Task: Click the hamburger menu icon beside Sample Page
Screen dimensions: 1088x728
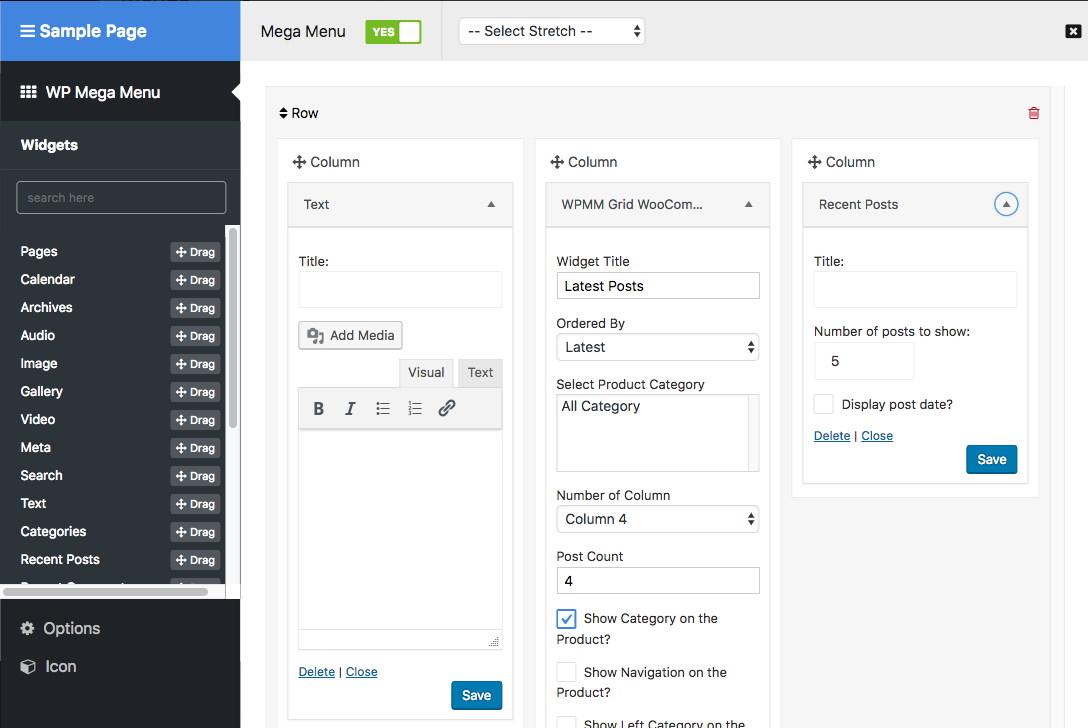Action: click(x=27, y=31)
